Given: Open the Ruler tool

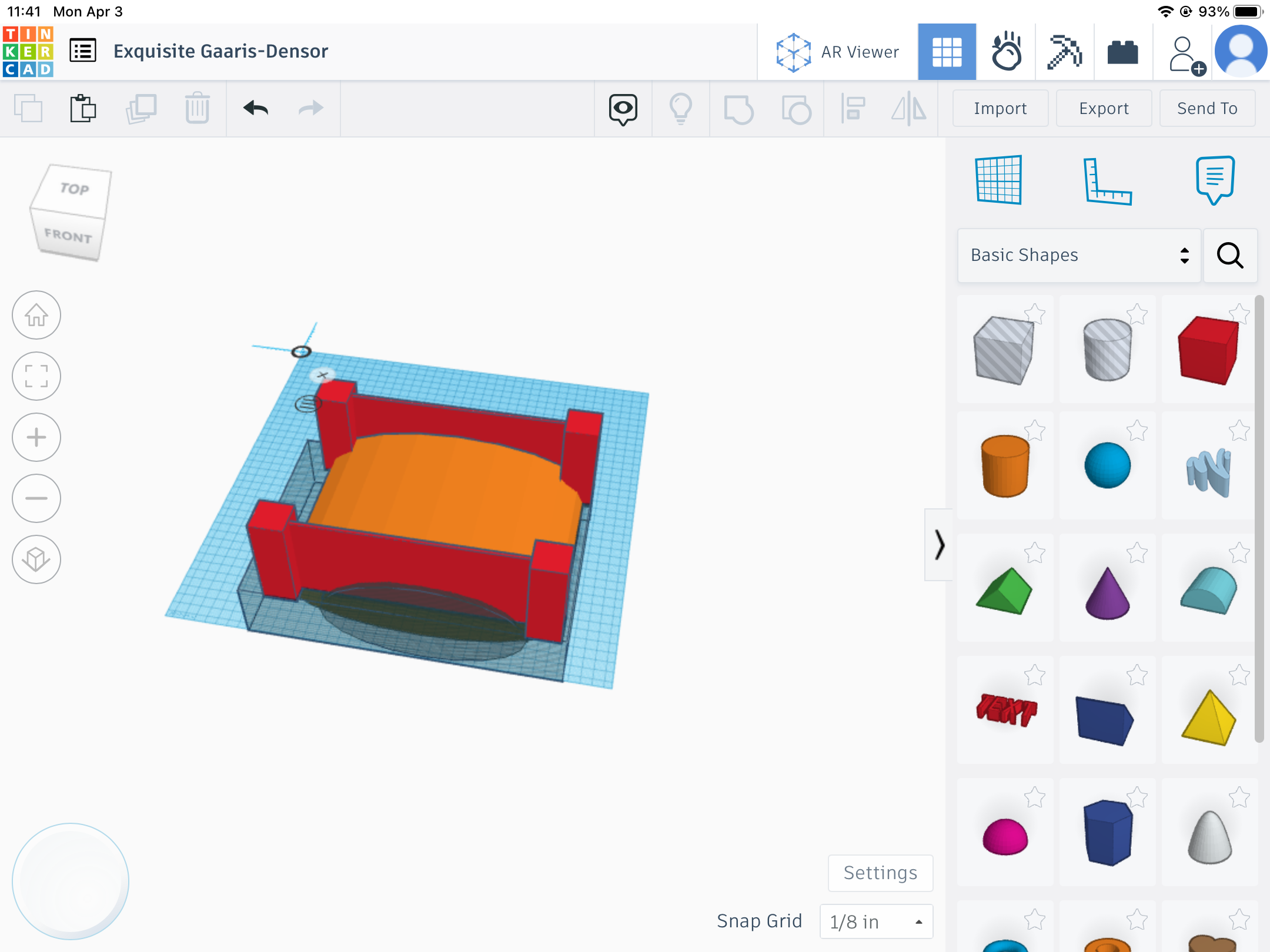Looking at the screenshot, I should (1107, 181).
